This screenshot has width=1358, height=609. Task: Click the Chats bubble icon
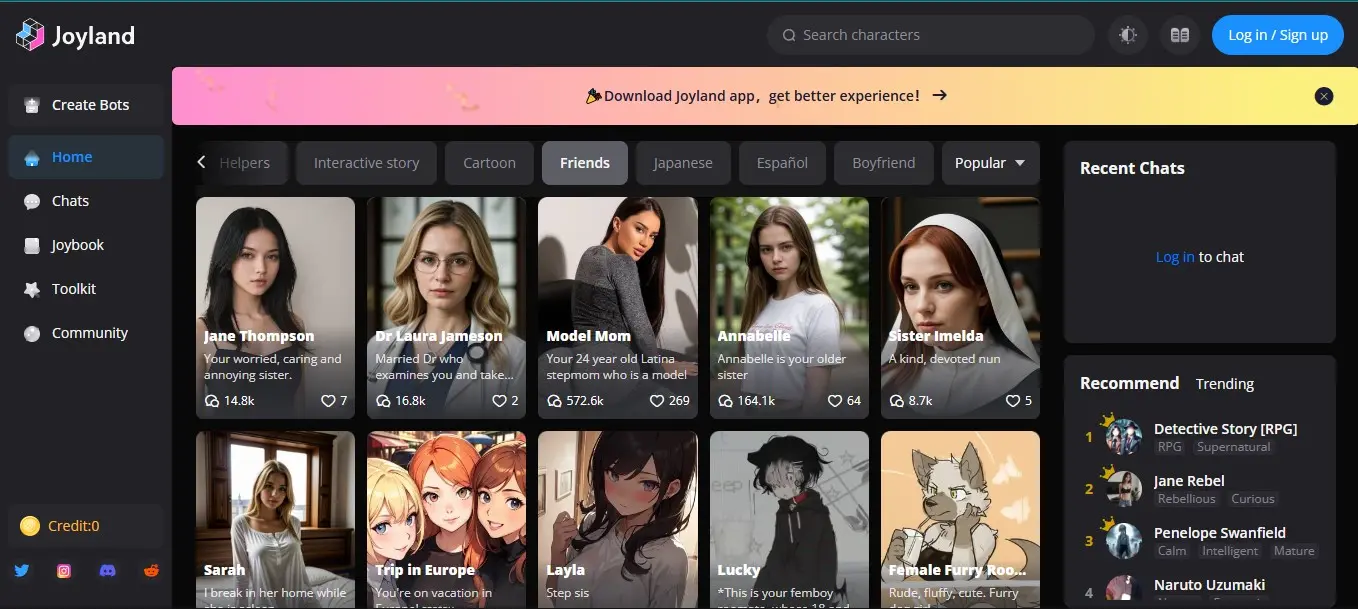pyautogui.click(x=32, y=201)
